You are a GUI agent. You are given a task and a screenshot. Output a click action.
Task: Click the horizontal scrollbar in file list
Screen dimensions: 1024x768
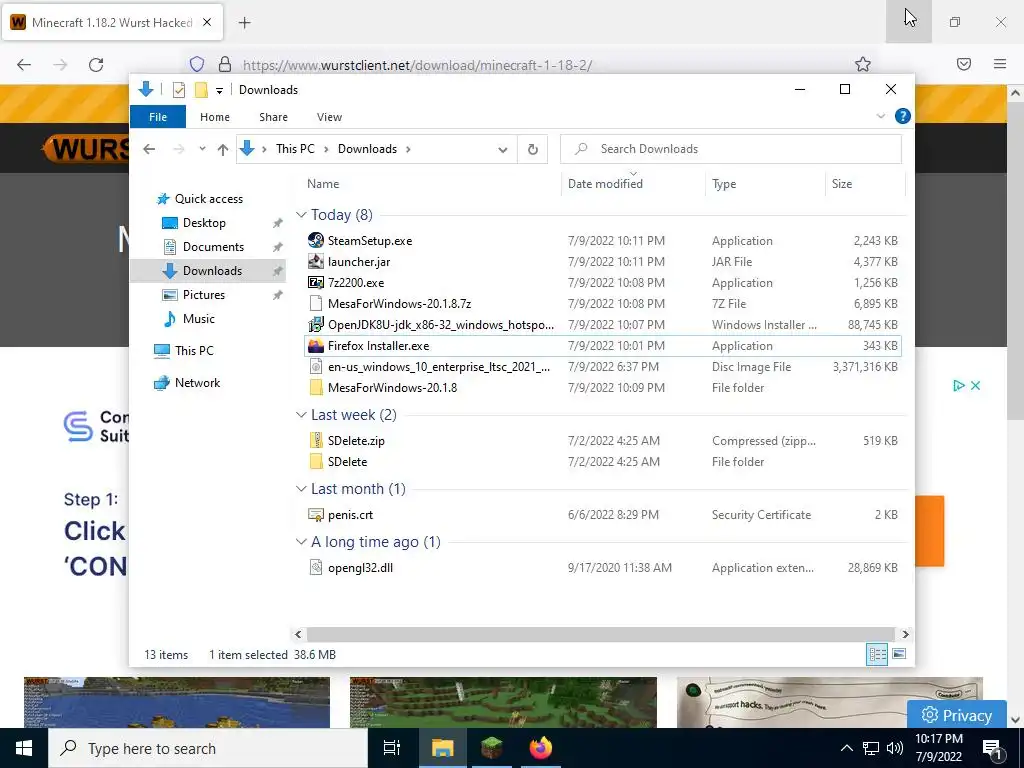point(600,634)
